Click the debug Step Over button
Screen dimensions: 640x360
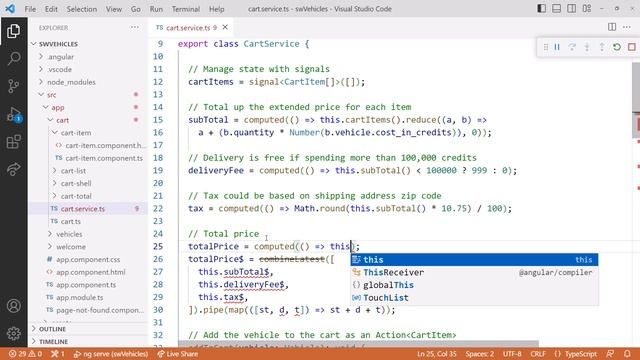click(x=572, y=47)
